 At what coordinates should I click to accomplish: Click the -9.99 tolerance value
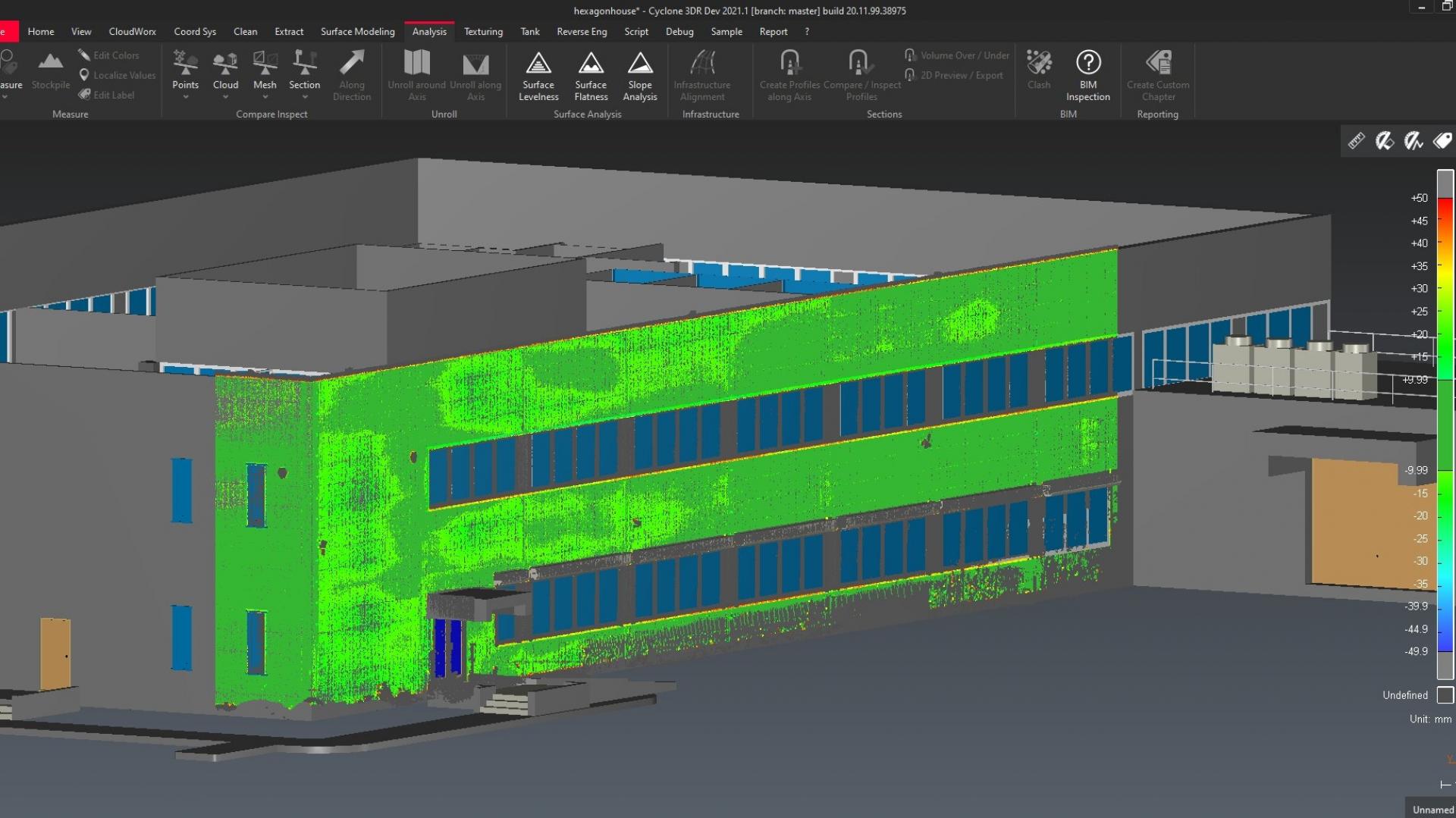[1416, 470]
